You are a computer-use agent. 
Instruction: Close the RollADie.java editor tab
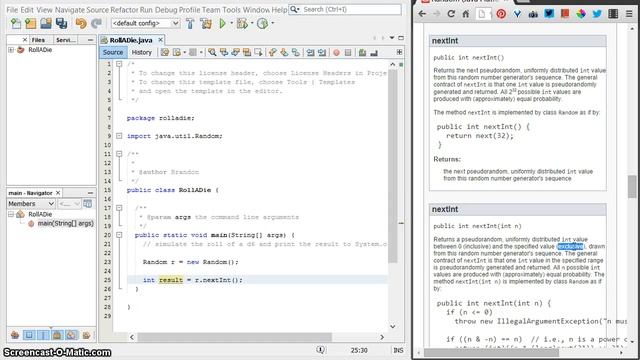coord(160,40)
